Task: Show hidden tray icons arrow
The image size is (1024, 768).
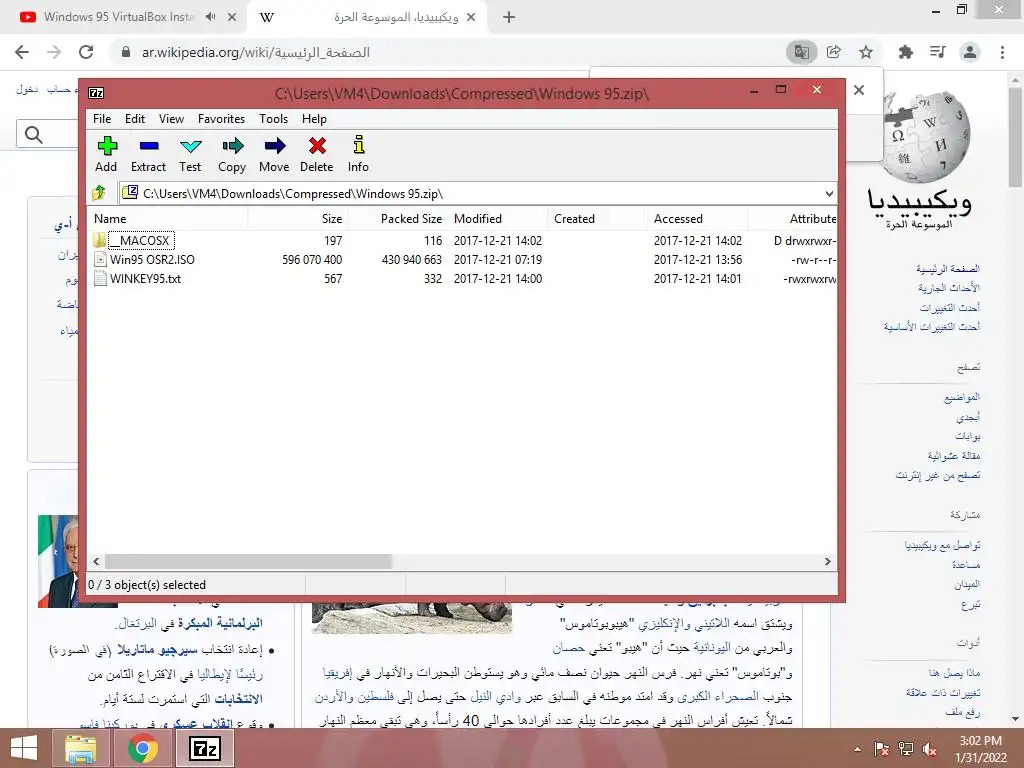Action: pyautogui.click(x=857, y=749)
